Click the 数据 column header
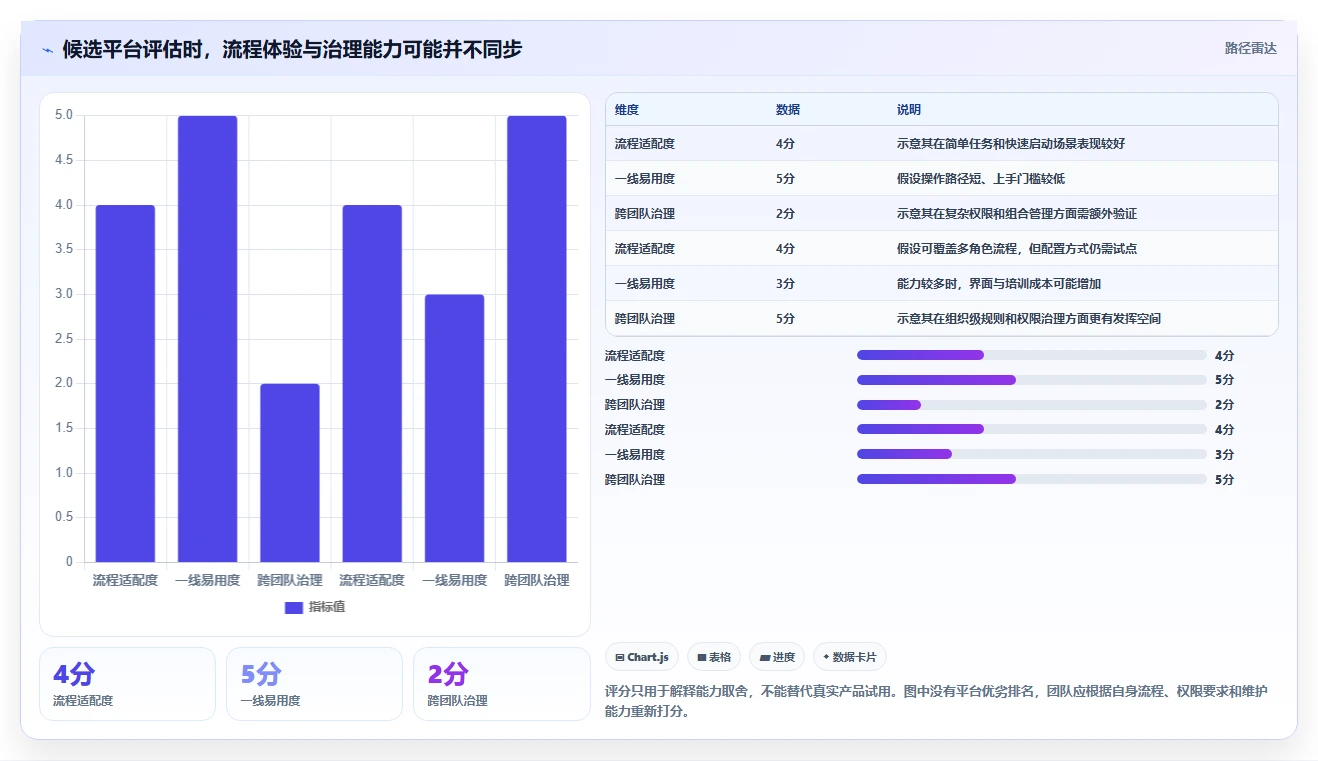The height and width of the screenshot is (761, 1318). pyautogui.click(x=788, y=110)
